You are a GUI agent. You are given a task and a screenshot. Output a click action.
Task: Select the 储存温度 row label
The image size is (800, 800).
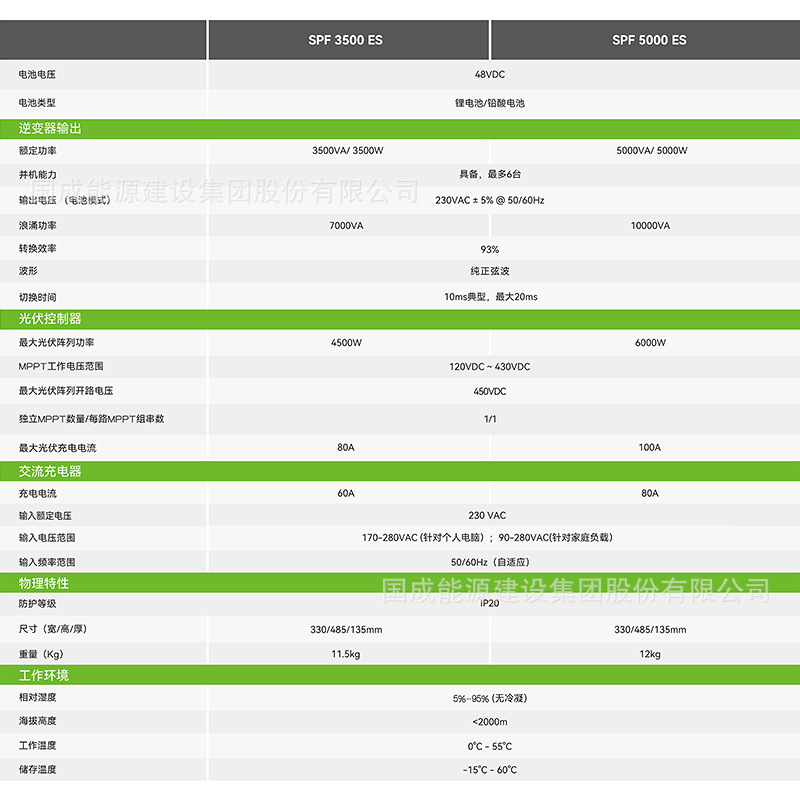point(37,769)
